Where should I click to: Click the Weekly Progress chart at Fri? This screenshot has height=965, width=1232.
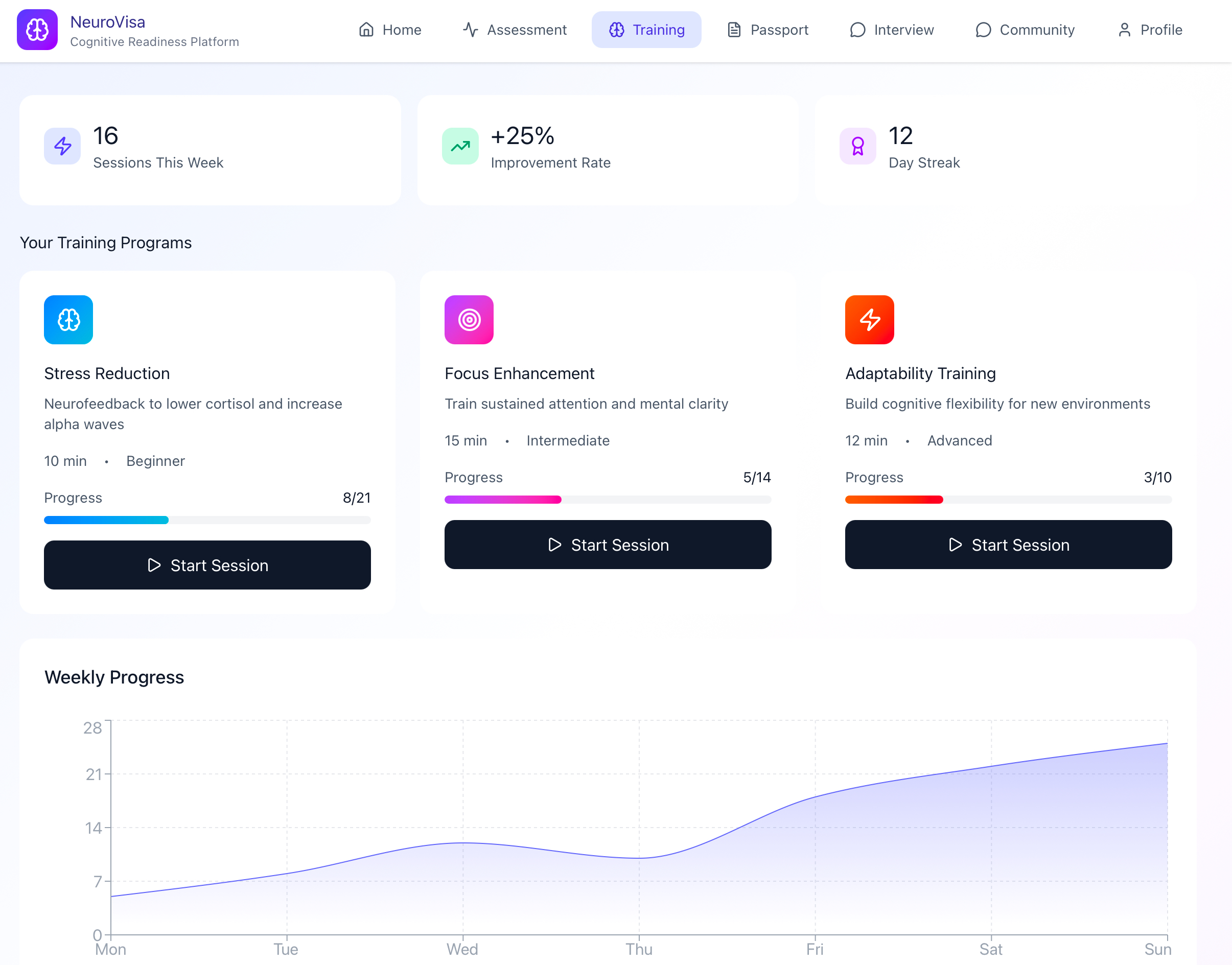815,864
